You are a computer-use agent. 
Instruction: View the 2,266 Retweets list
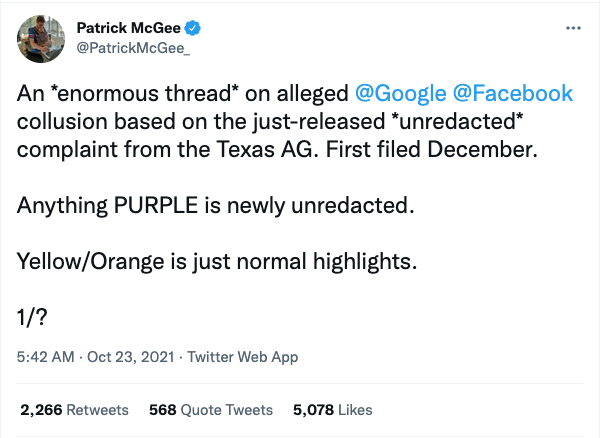coord(75,409)
